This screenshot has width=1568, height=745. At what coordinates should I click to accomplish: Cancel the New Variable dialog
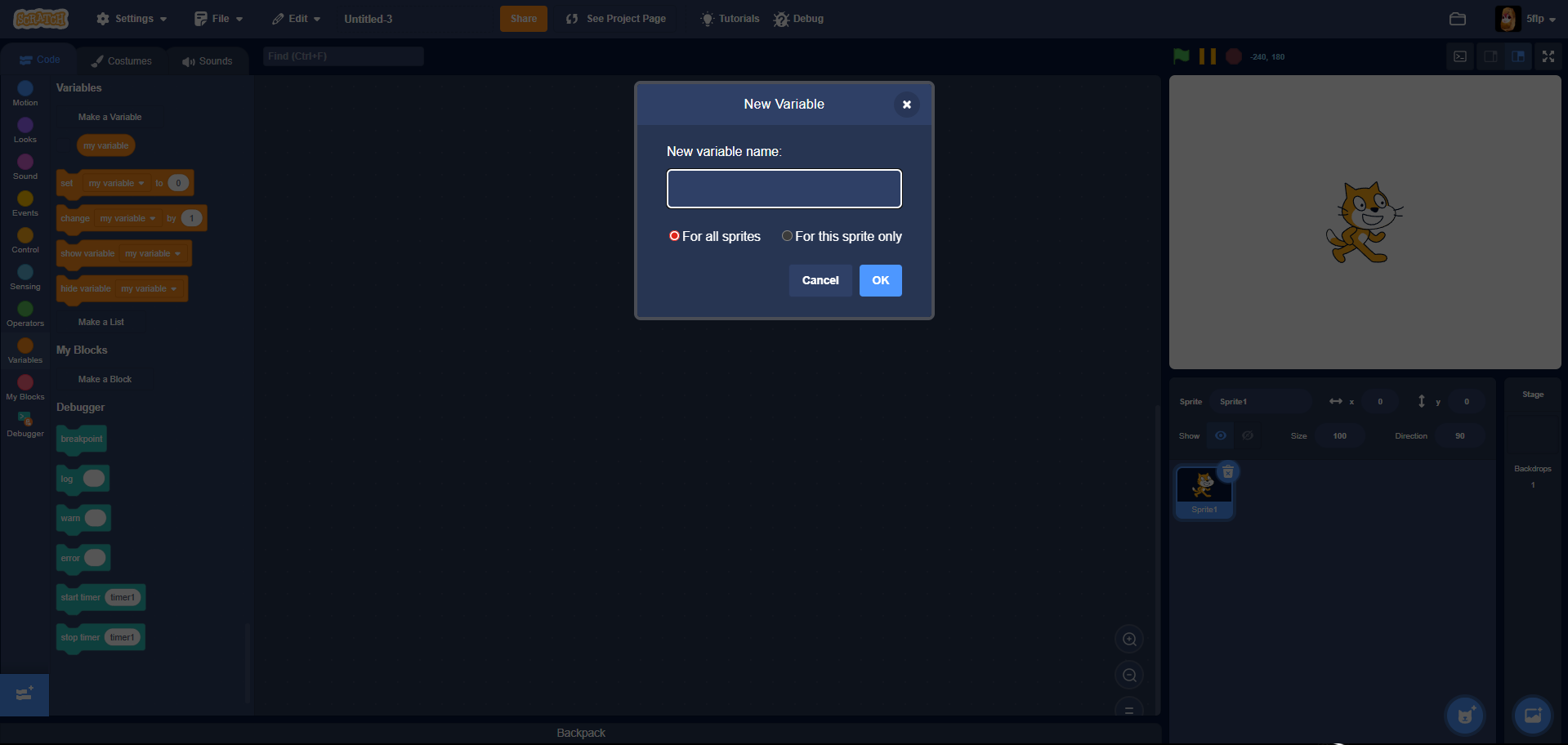[820, 280]
